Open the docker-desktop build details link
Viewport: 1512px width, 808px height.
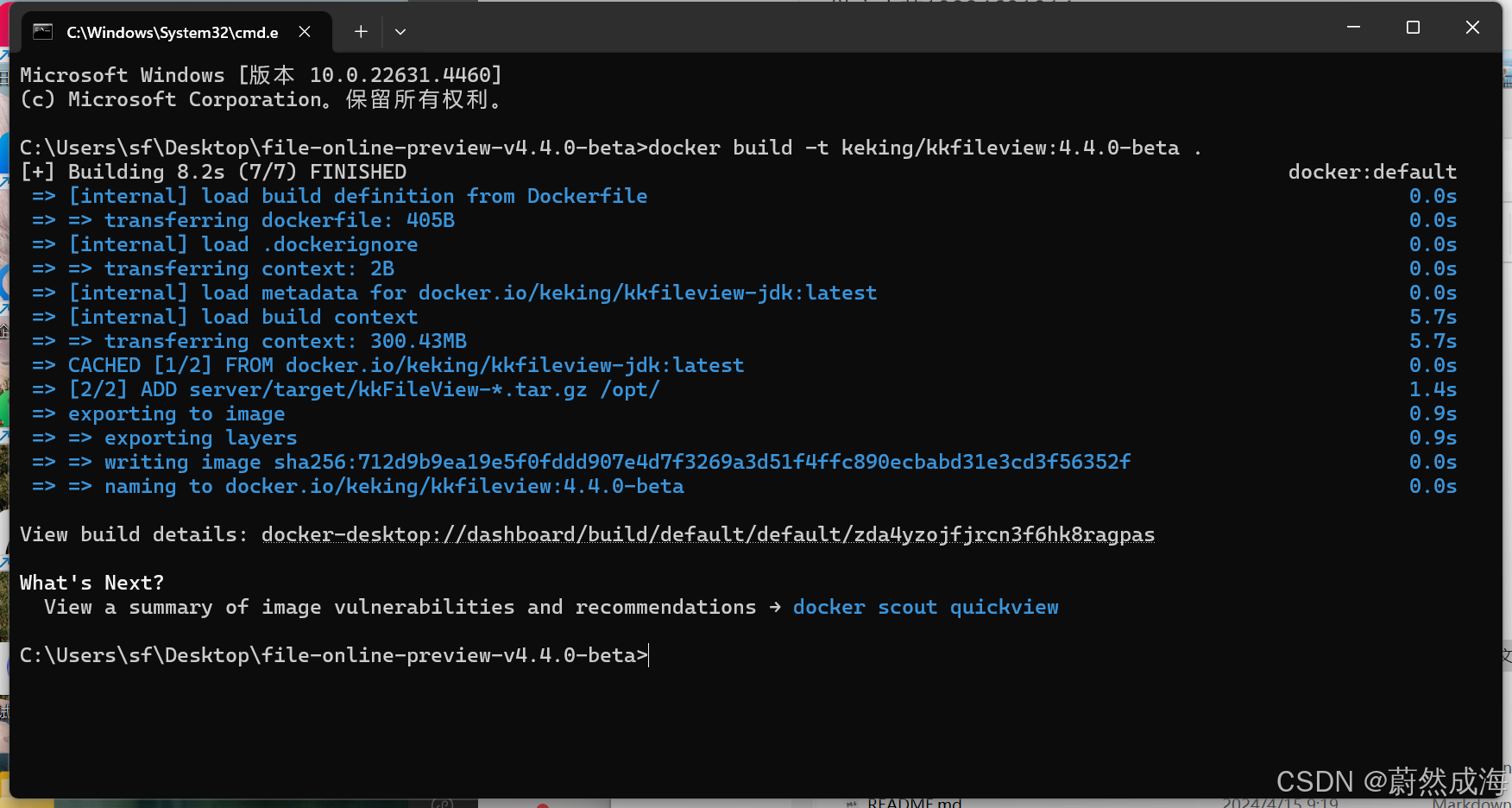coord(708,534)
